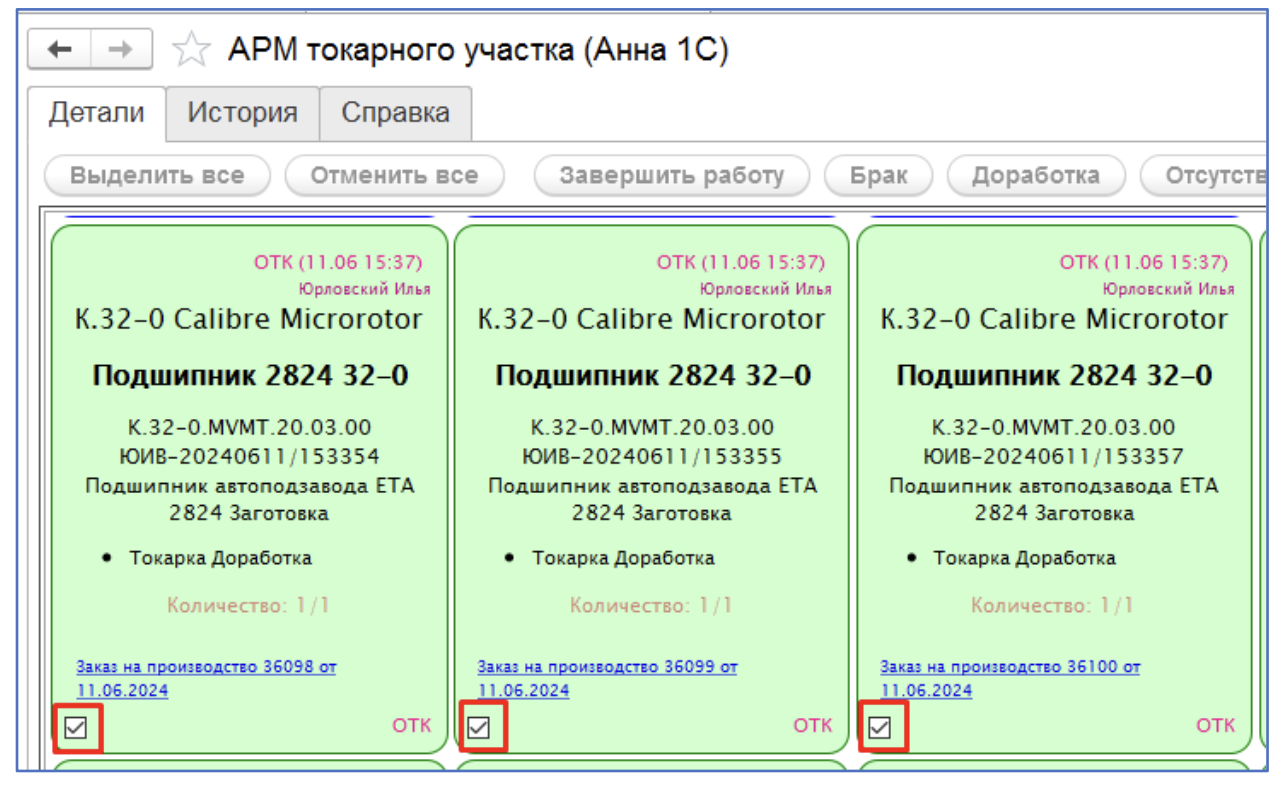The height and width of the screenshot is (790, 1280).
Task: Uncheck the checkbox on order 36098 card
Action: [x=76, y=727]
